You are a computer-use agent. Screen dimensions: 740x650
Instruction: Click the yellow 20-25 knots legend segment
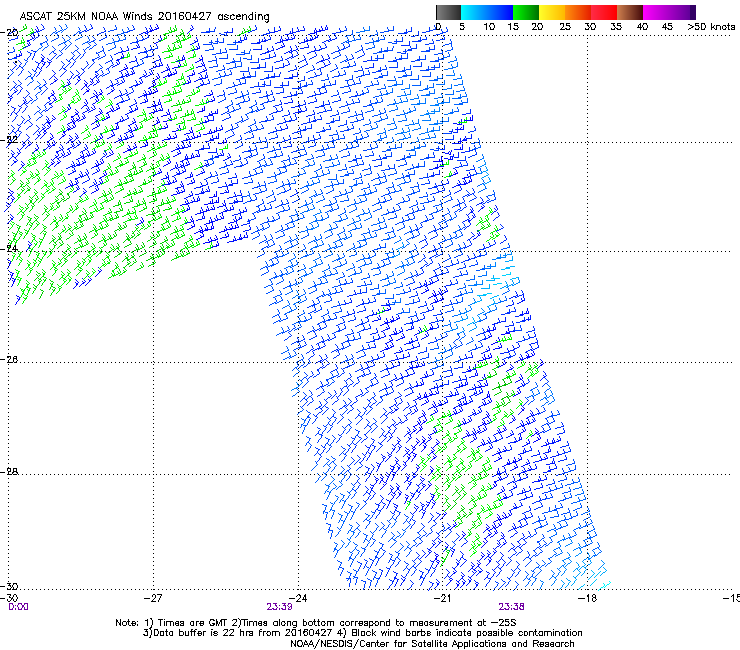pyautogui.click(x=552, y=12)
